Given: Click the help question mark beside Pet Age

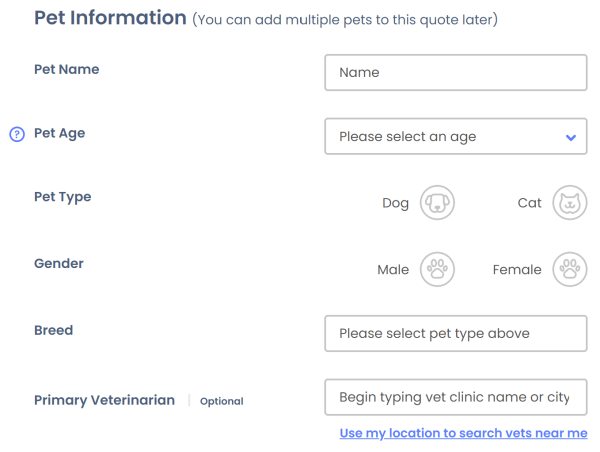Looking at the screenshot, I should 17,134.
